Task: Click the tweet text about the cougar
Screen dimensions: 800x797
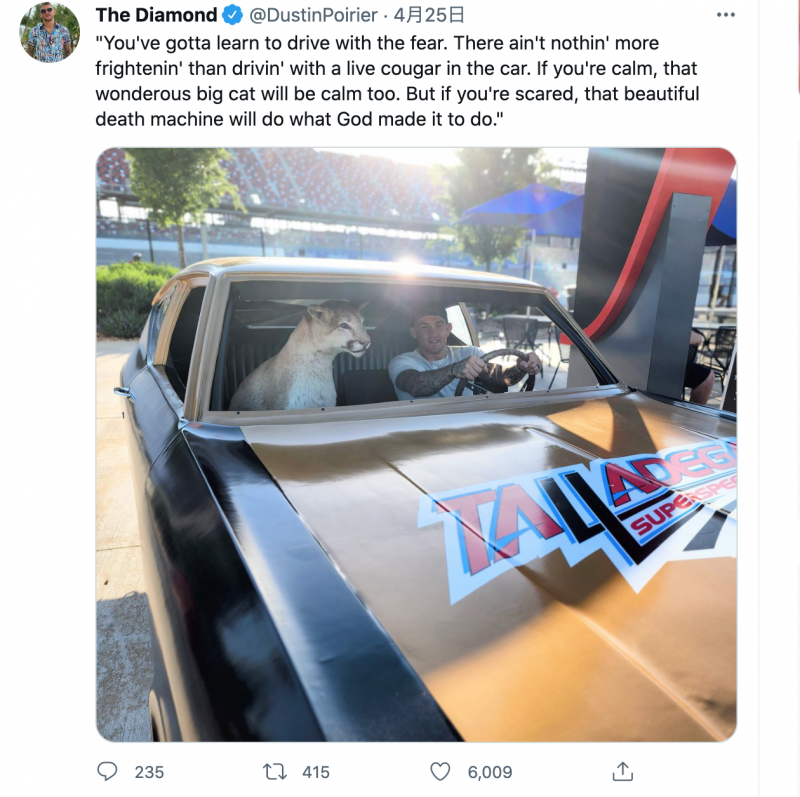Action: [397, 81]
